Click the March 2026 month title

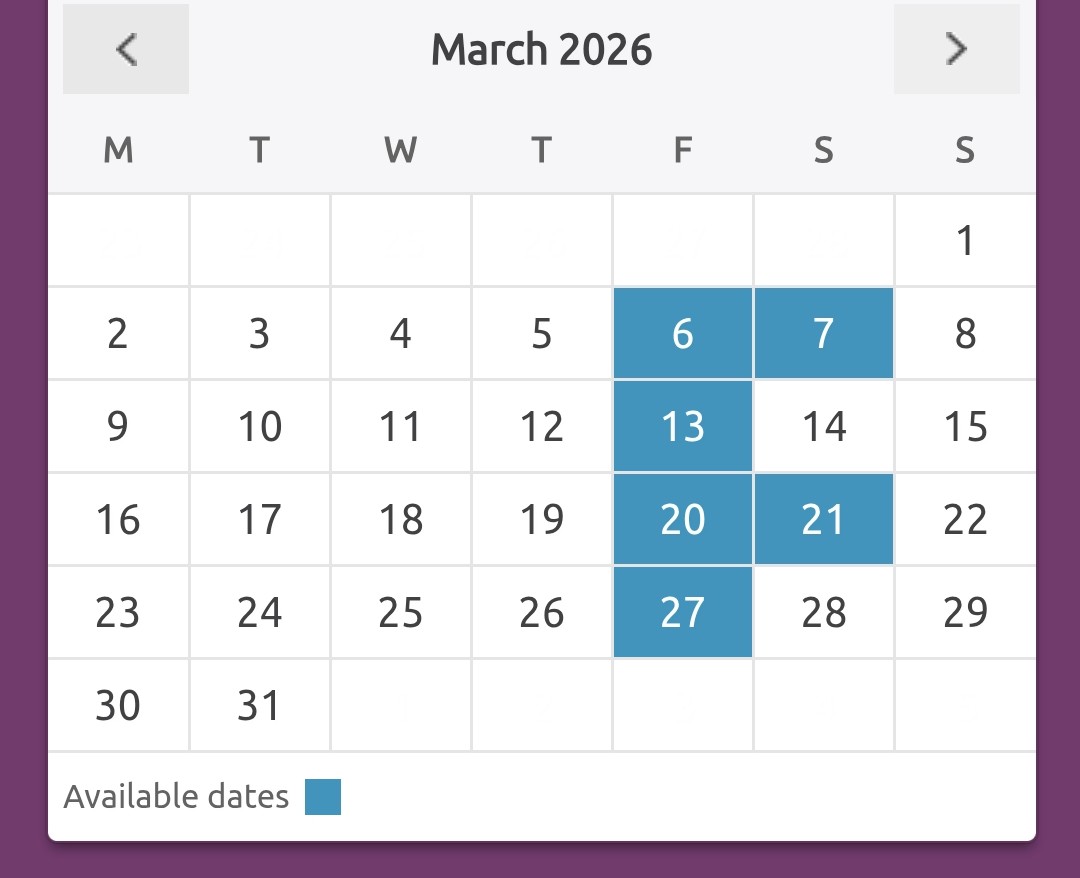point(541,50)
